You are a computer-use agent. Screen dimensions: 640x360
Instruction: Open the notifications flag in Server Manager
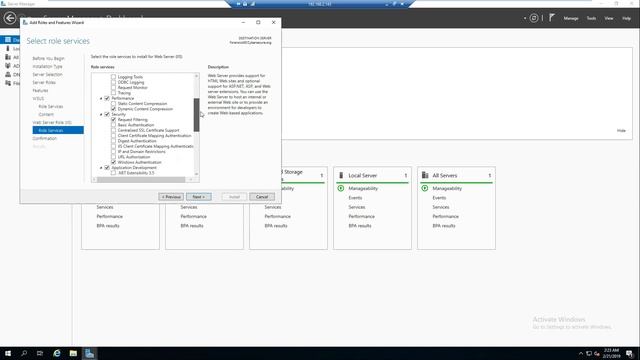(x=552, y=18)
